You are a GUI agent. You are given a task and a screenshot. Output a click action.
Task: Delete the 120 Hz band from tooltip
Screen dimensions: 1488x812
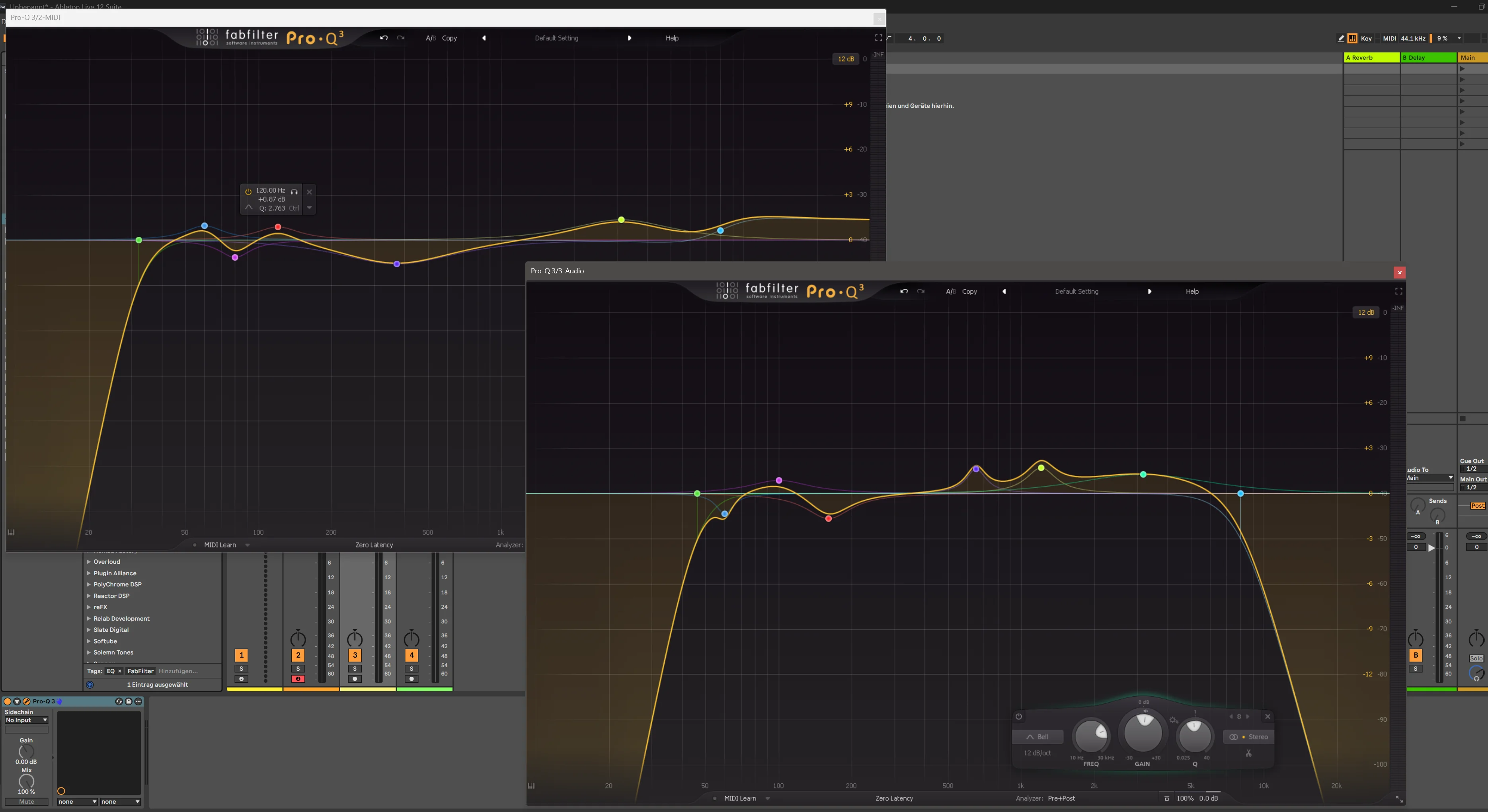(x=309, y=192)
